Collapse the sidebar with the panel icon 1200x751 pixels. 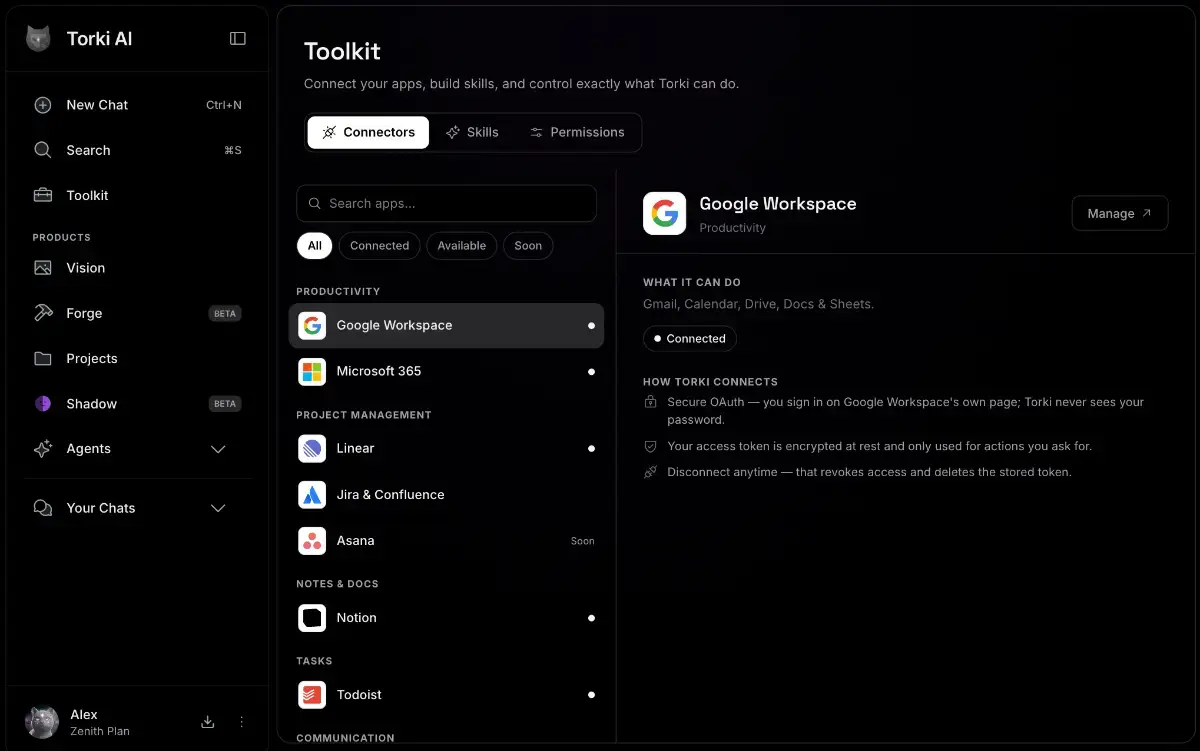pos(238,39)
